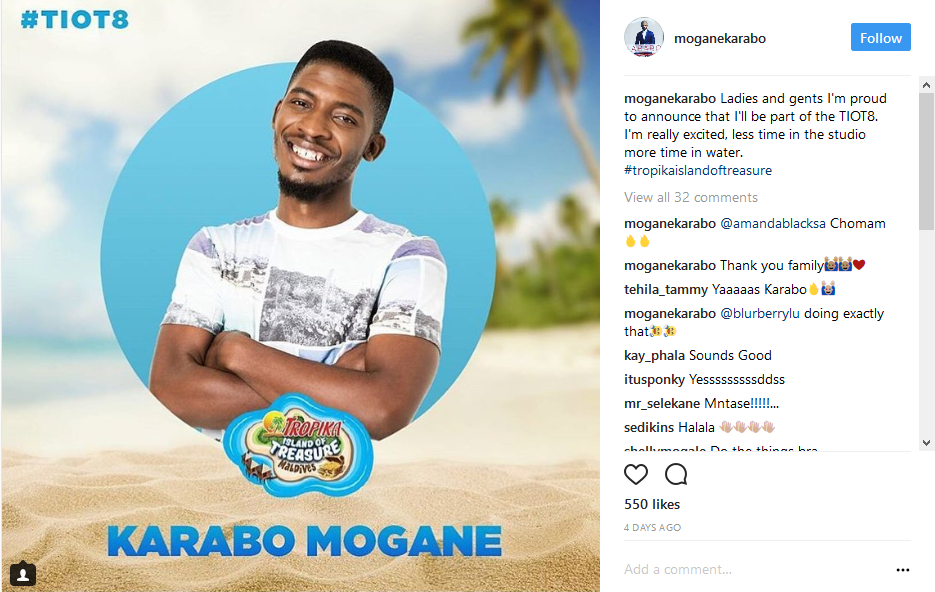
Task: Click the Karabo Mogane post image
Action: pos(301,296)
